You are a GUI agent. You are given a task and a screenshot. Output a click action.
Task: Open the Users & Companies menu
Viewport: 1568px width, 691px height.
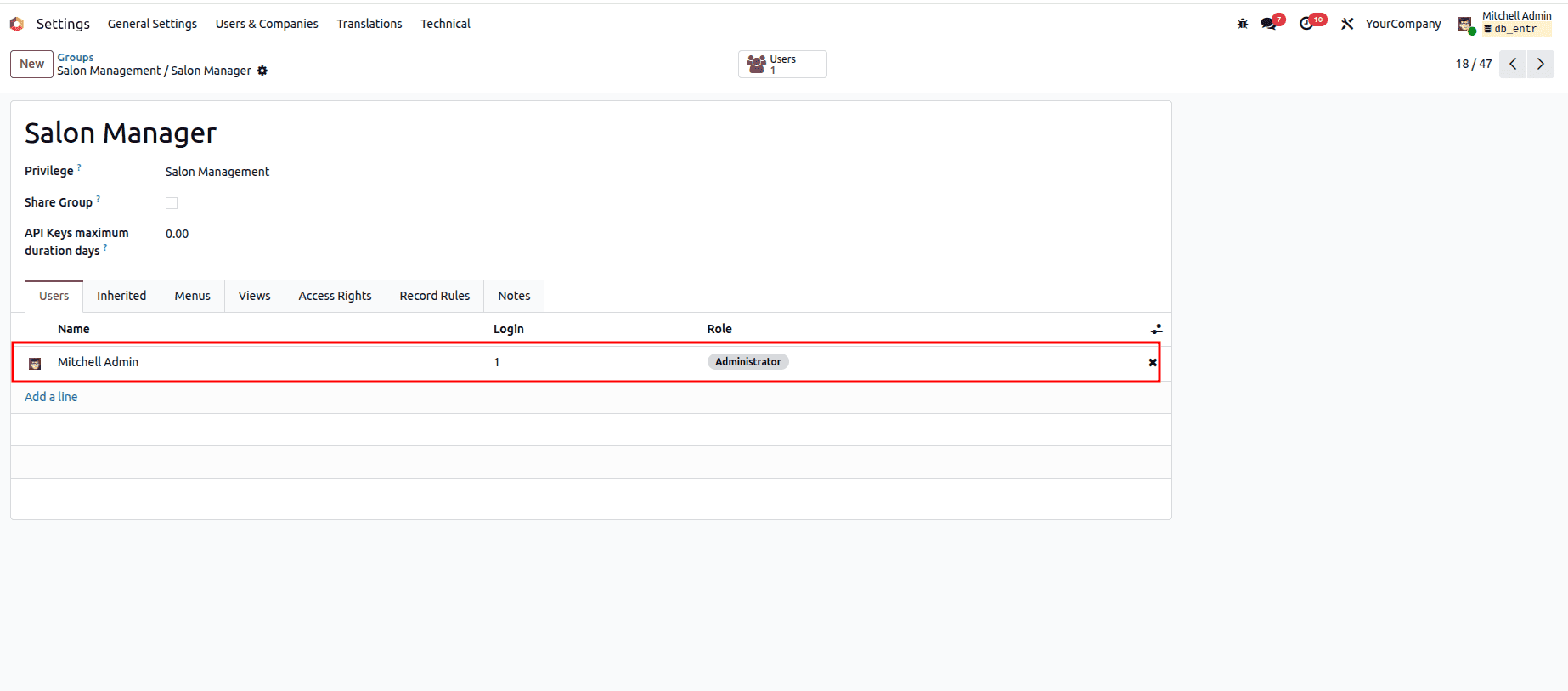pyautogui.click(x=267, y=24)
